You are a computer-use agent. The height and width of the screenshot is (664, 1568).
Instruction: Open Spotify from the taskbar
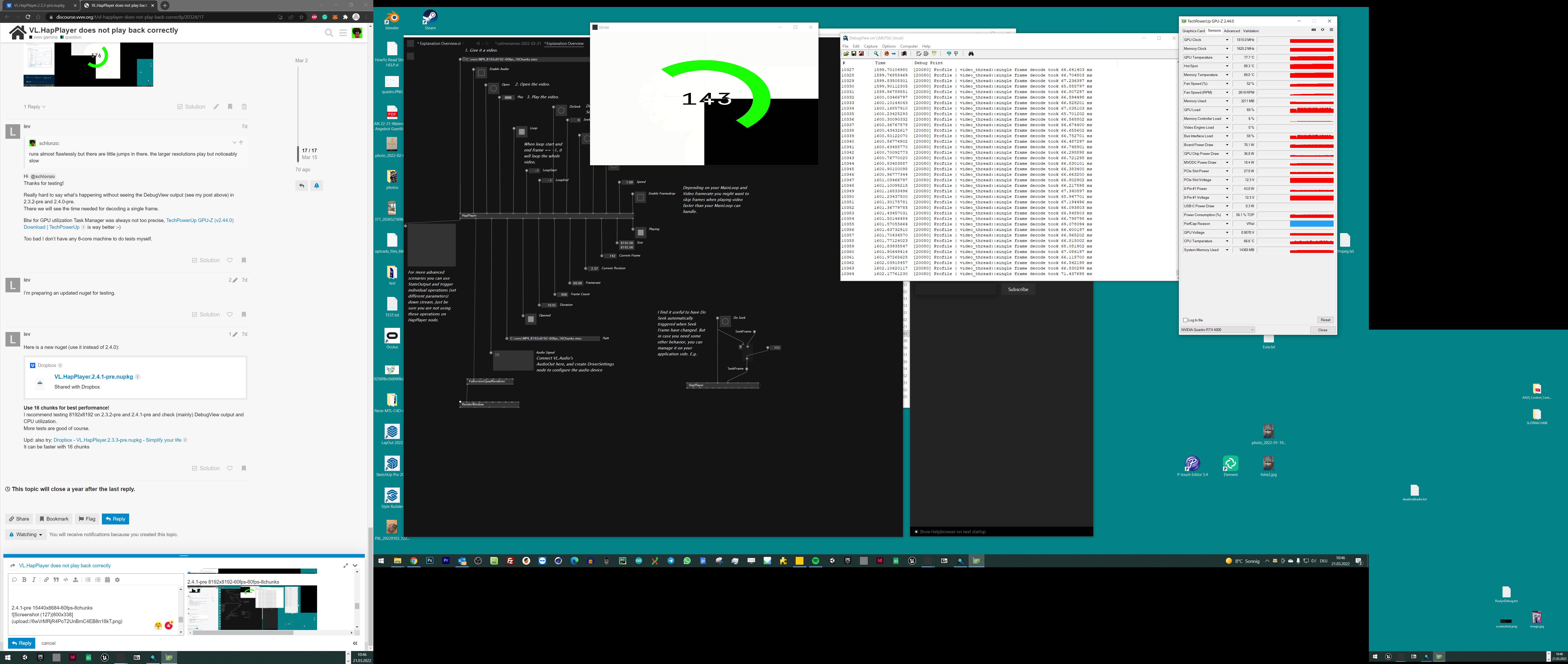816,561
